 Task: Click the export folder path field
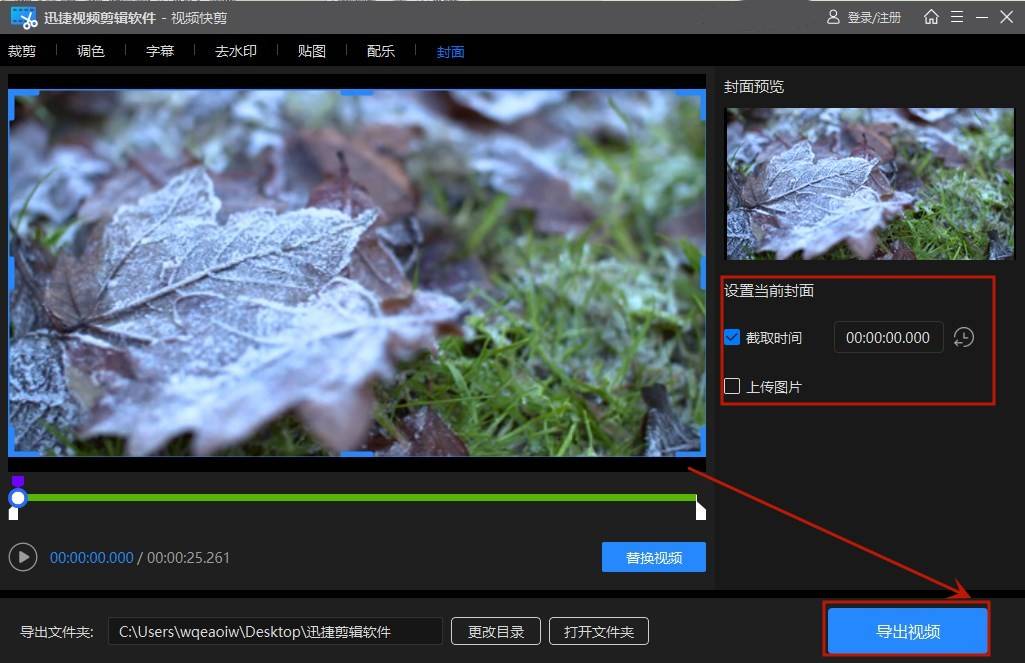coord(275,632)
